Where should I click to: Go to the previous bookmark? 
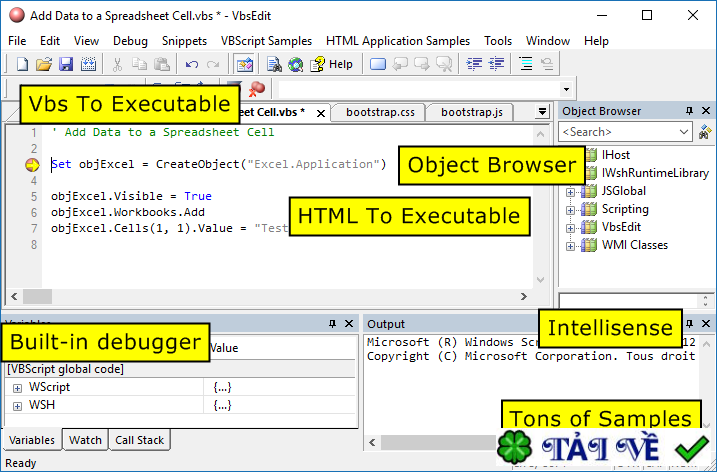[400, 64]
